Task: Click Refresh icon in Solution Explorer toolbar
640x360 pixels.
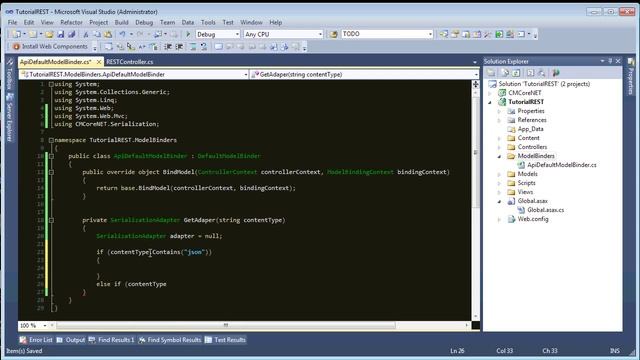Action: click(x=516, y=73)
